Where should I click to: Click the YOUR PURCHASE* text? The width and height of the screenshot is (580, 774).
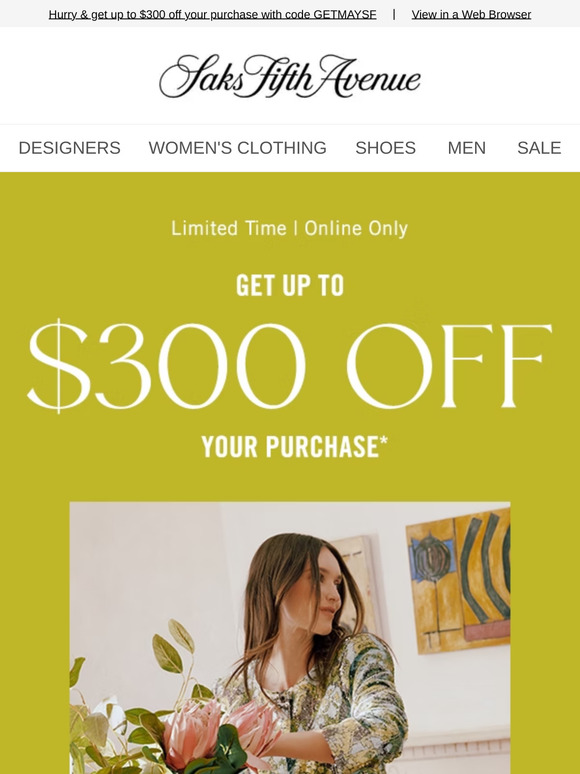295,446
